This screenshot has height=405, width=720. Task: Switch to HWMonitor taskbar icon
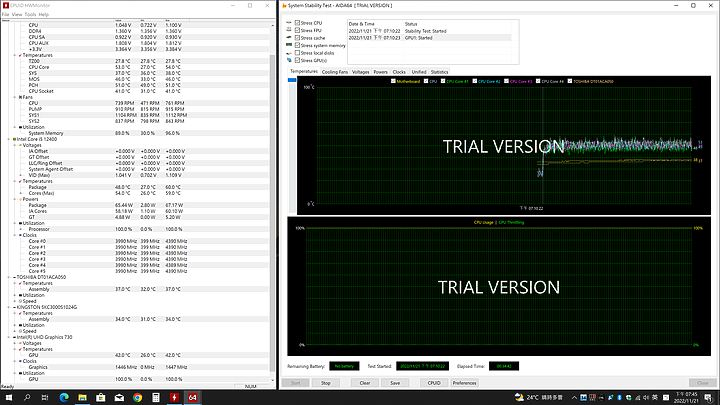[x=174, y=397]
